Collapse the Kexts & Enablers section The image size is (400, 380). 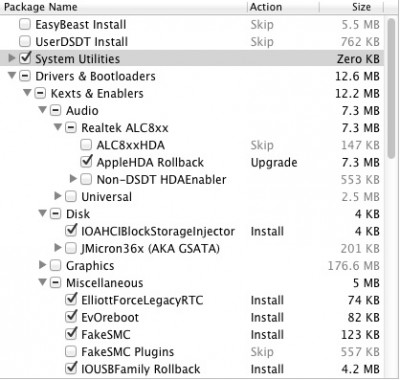click(27, 93)
